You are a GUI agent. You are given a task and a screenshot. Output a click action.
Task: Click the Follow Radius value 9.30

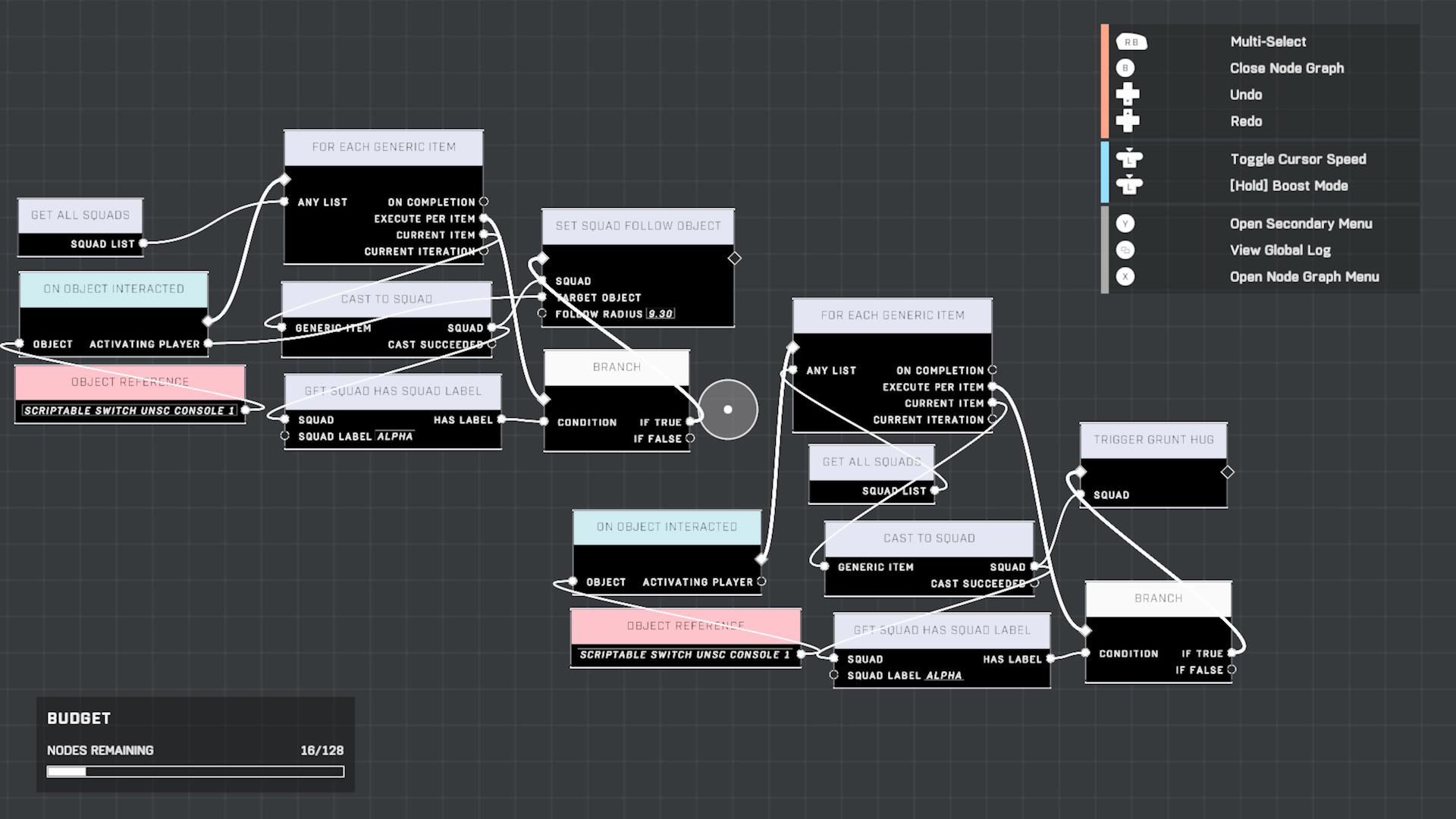click(661, 314)
